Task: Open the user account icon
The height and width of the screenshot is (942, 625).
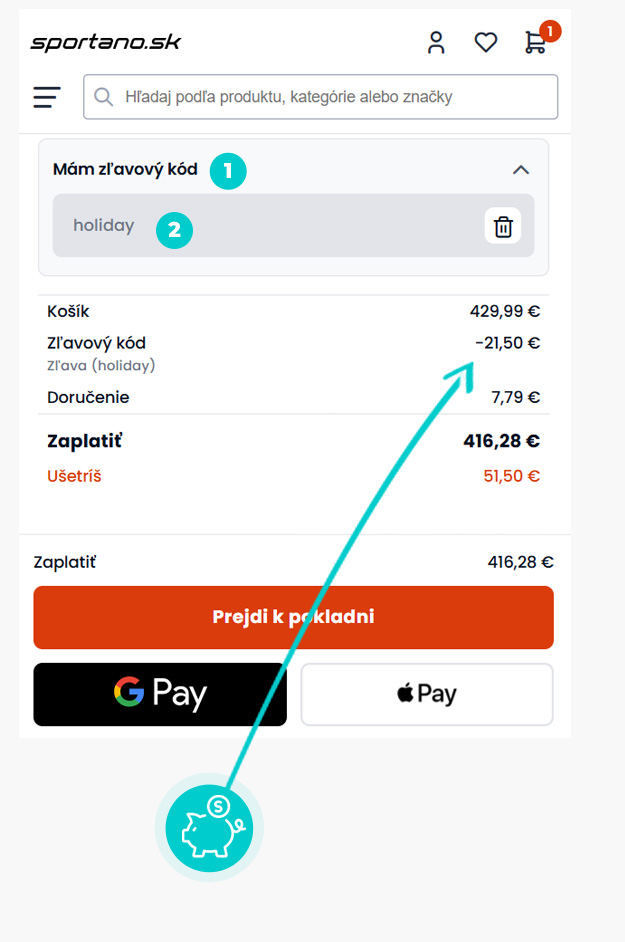Action: coord(436,43)
